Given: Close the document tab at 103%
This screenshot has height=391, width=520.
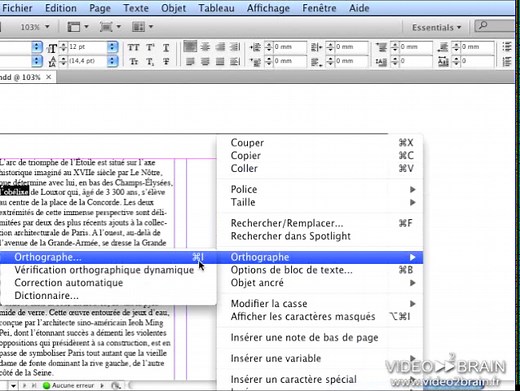Looking at the screenshot, I should [x=49, y=77].
